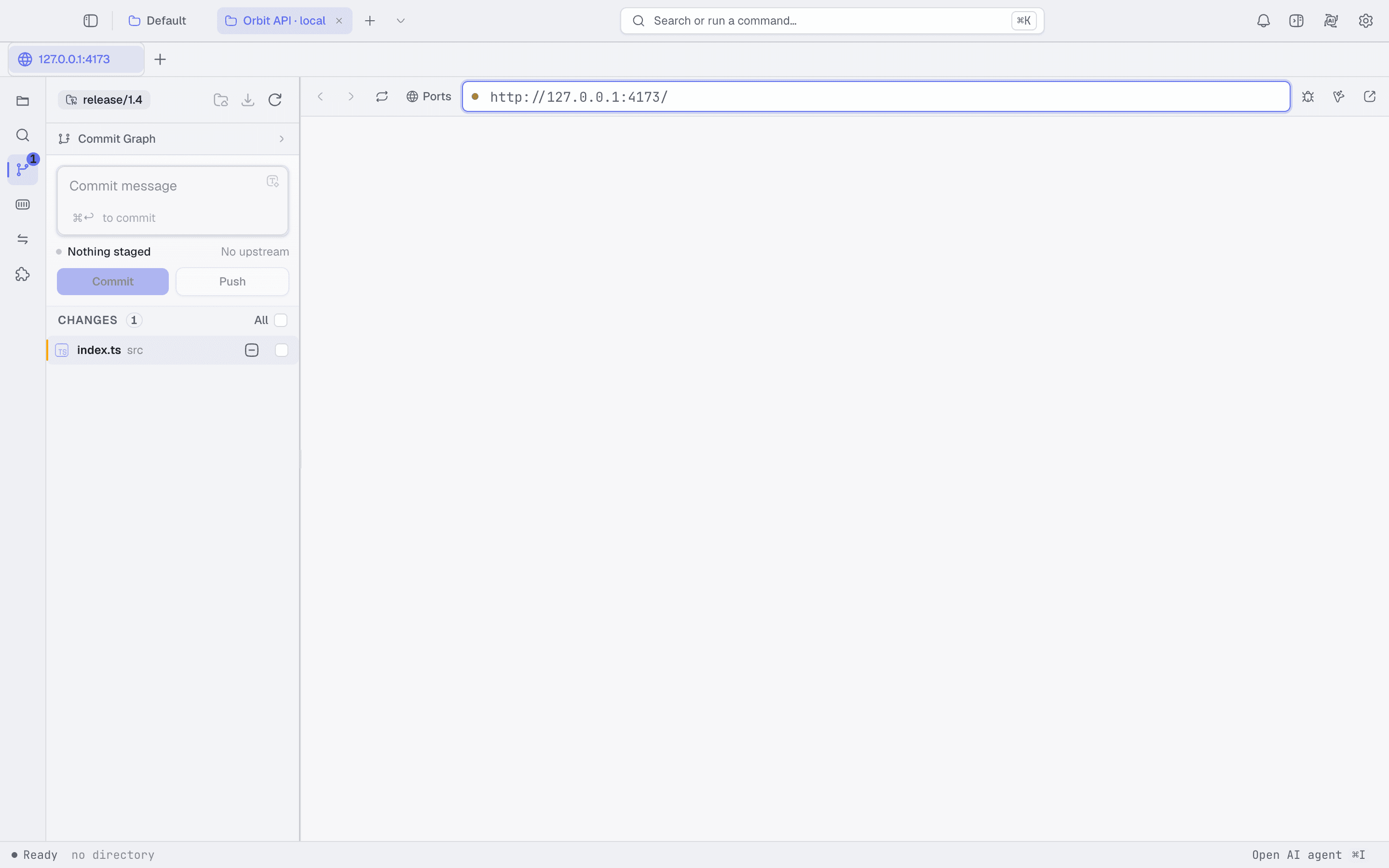1389x868 pixels.
Task: Click Open AI agent in status bar
Action: tap(1308, 855)
